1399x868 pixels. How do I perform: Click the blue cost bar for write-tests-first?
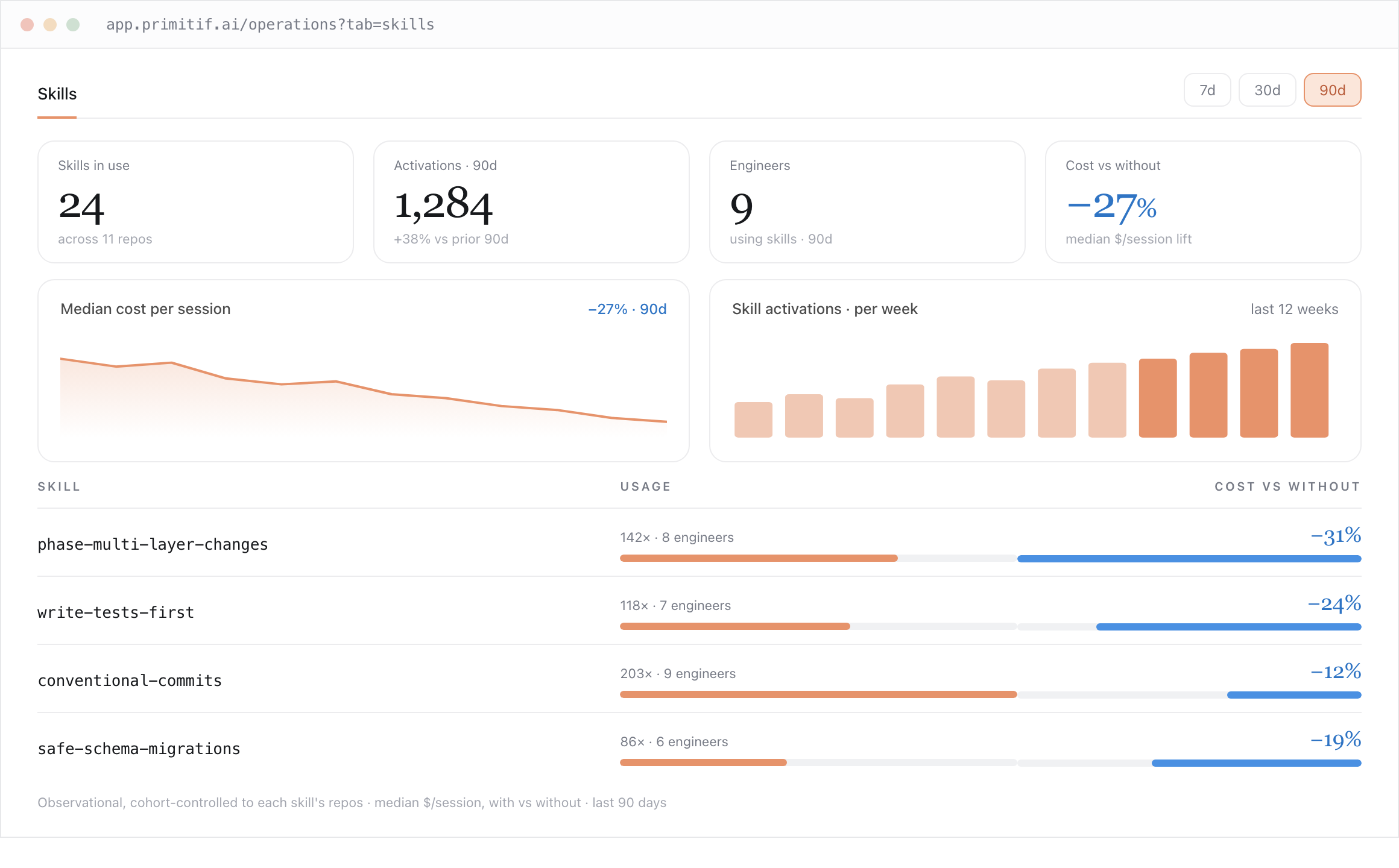pyautogui.click(x=1228, y=627)
